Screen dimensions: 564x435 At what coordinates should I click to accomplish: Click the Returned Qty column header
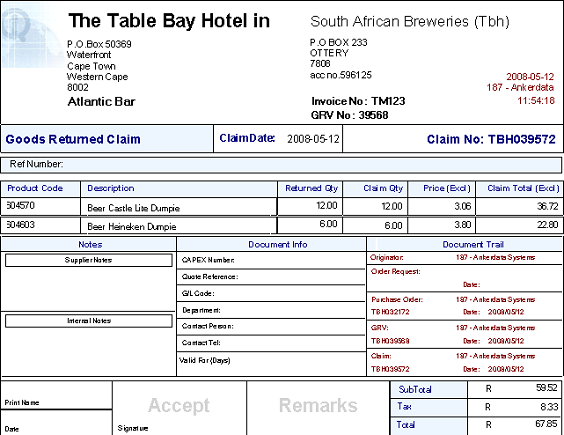[311, 189]
